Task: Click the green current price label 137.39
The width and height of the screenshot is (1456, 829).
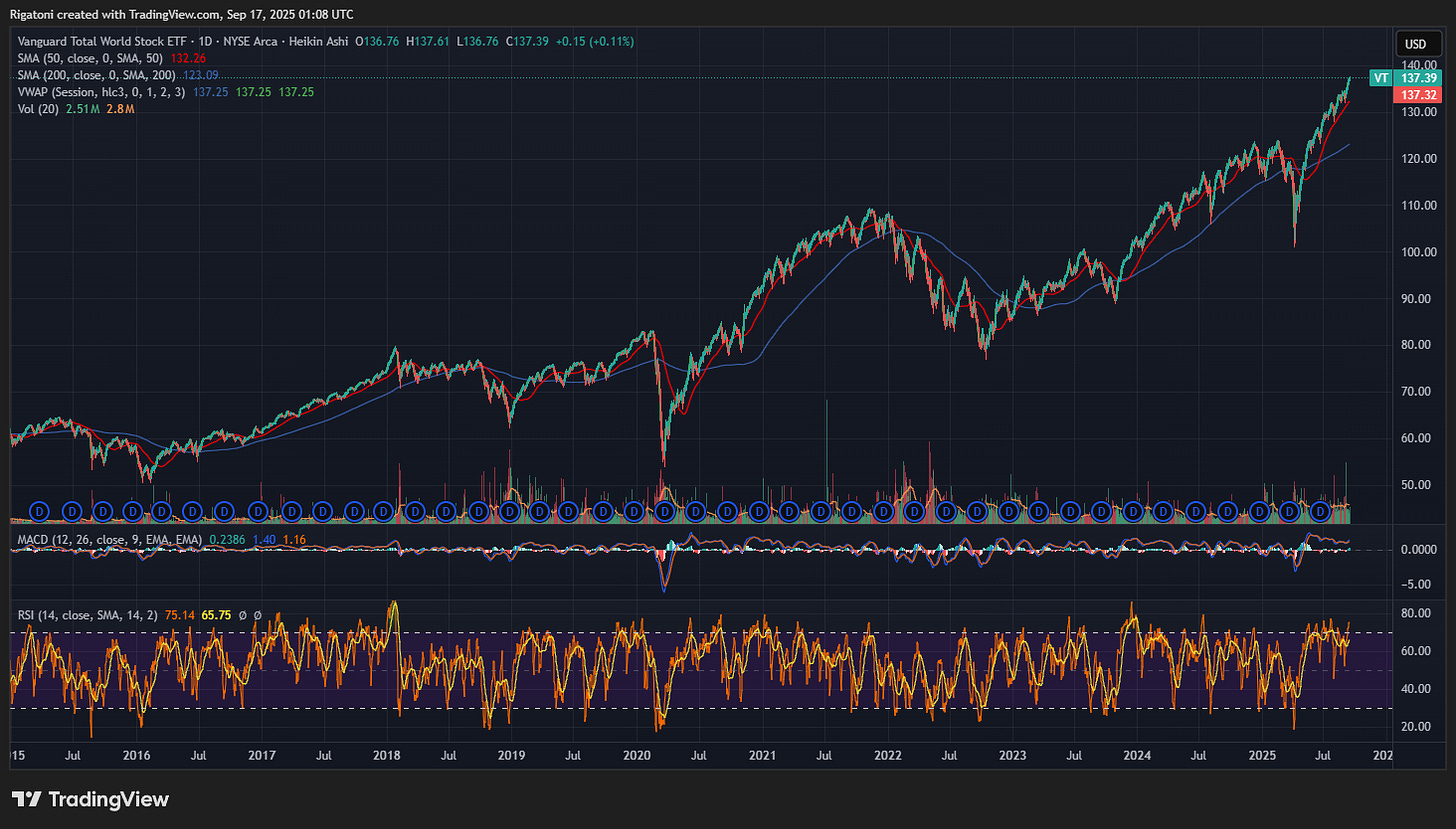Action: pos(1416,77)
